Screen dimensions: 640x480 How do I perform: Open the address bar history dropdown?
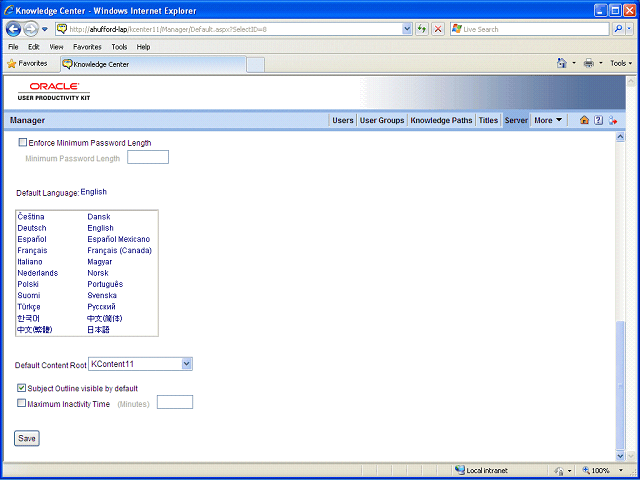407,29
